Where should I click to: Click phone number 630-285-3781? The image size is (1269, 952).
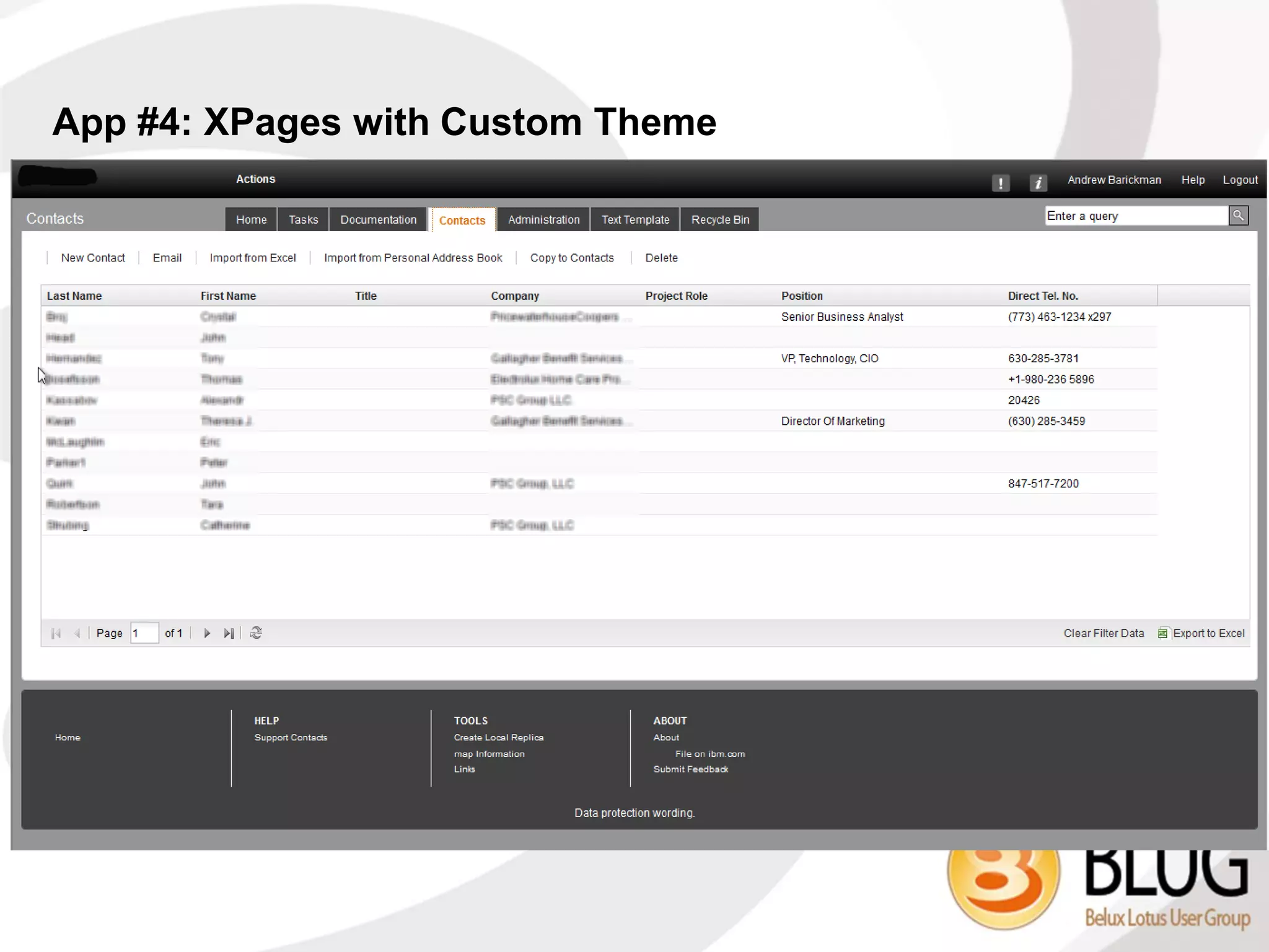coord(1043,359)
